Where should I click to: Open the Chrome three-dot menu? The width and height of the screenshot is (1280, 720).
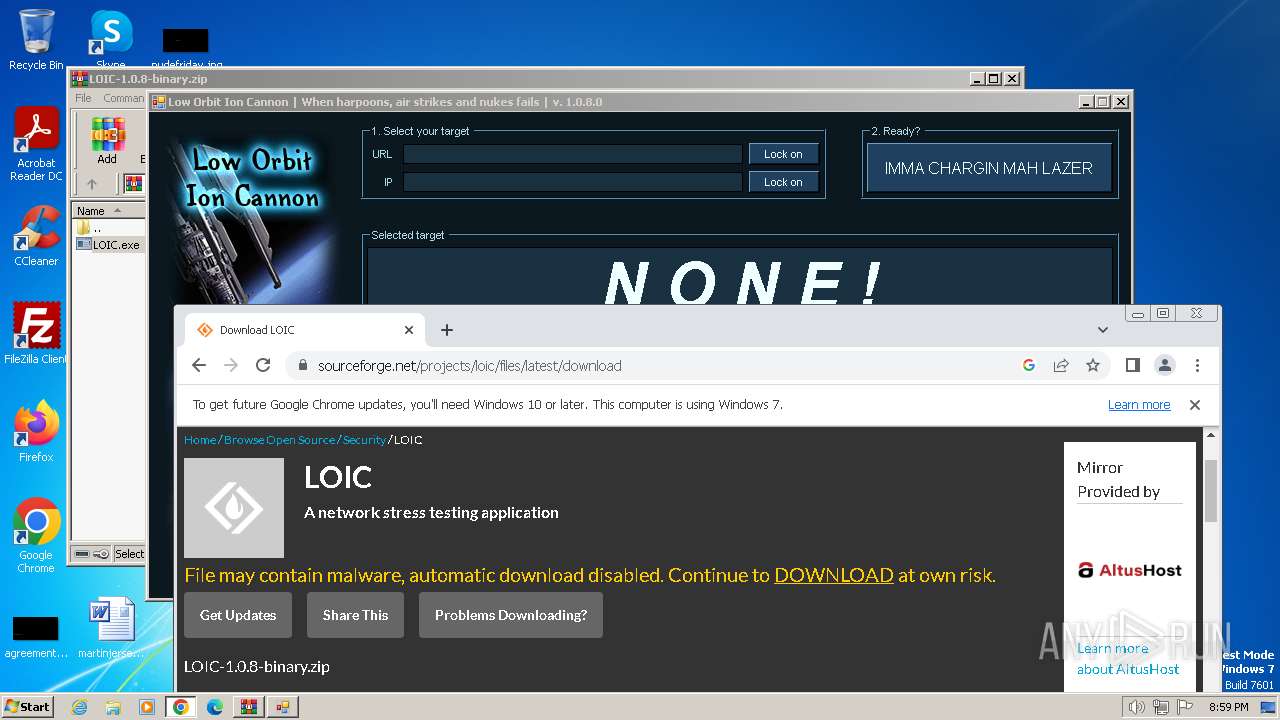click(x=1197, y=366)
